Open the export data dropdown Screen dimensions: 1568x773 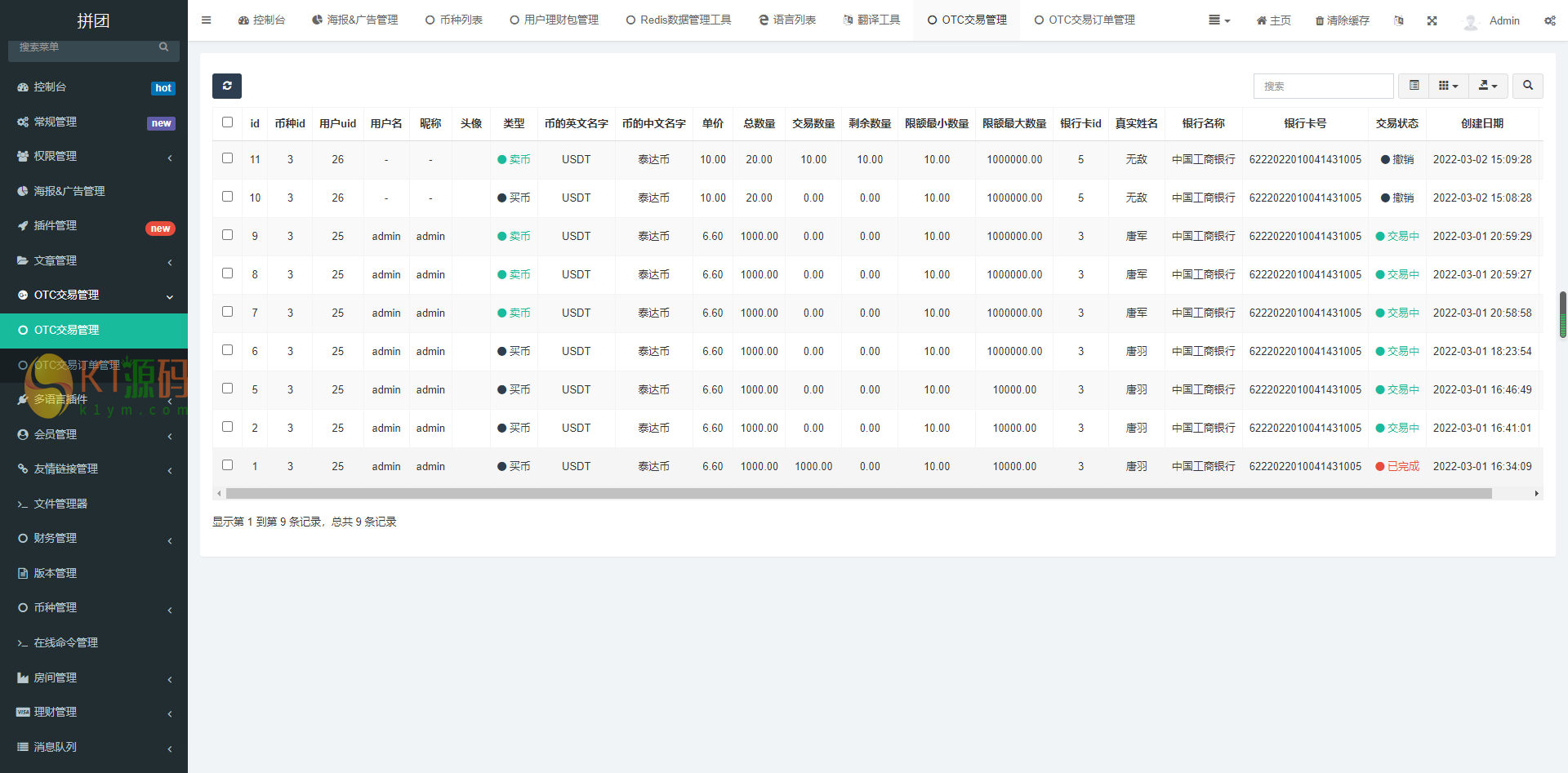coord(1488,86)
